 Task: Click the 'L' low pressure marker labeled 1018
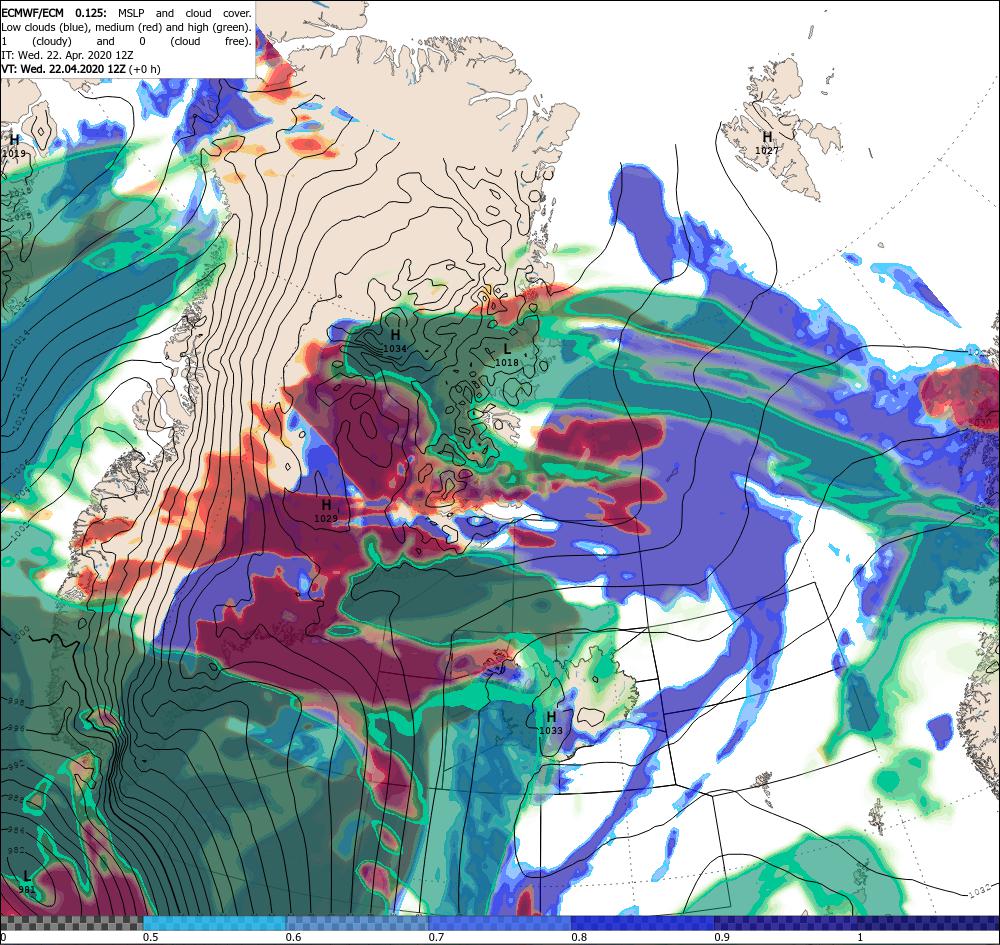507,349
